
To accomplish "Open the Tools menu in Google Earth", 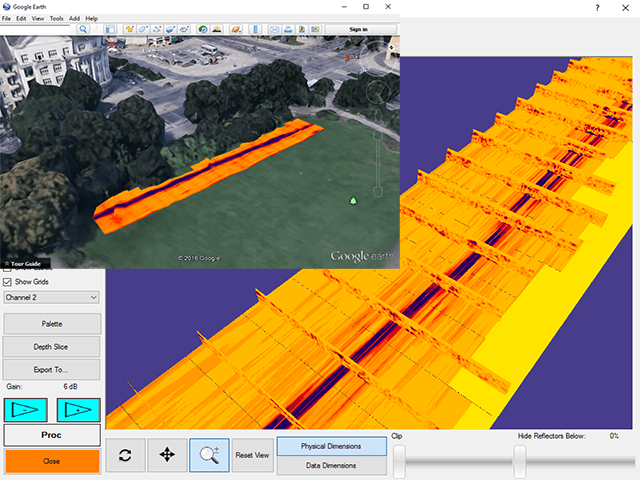I will 56,18.
